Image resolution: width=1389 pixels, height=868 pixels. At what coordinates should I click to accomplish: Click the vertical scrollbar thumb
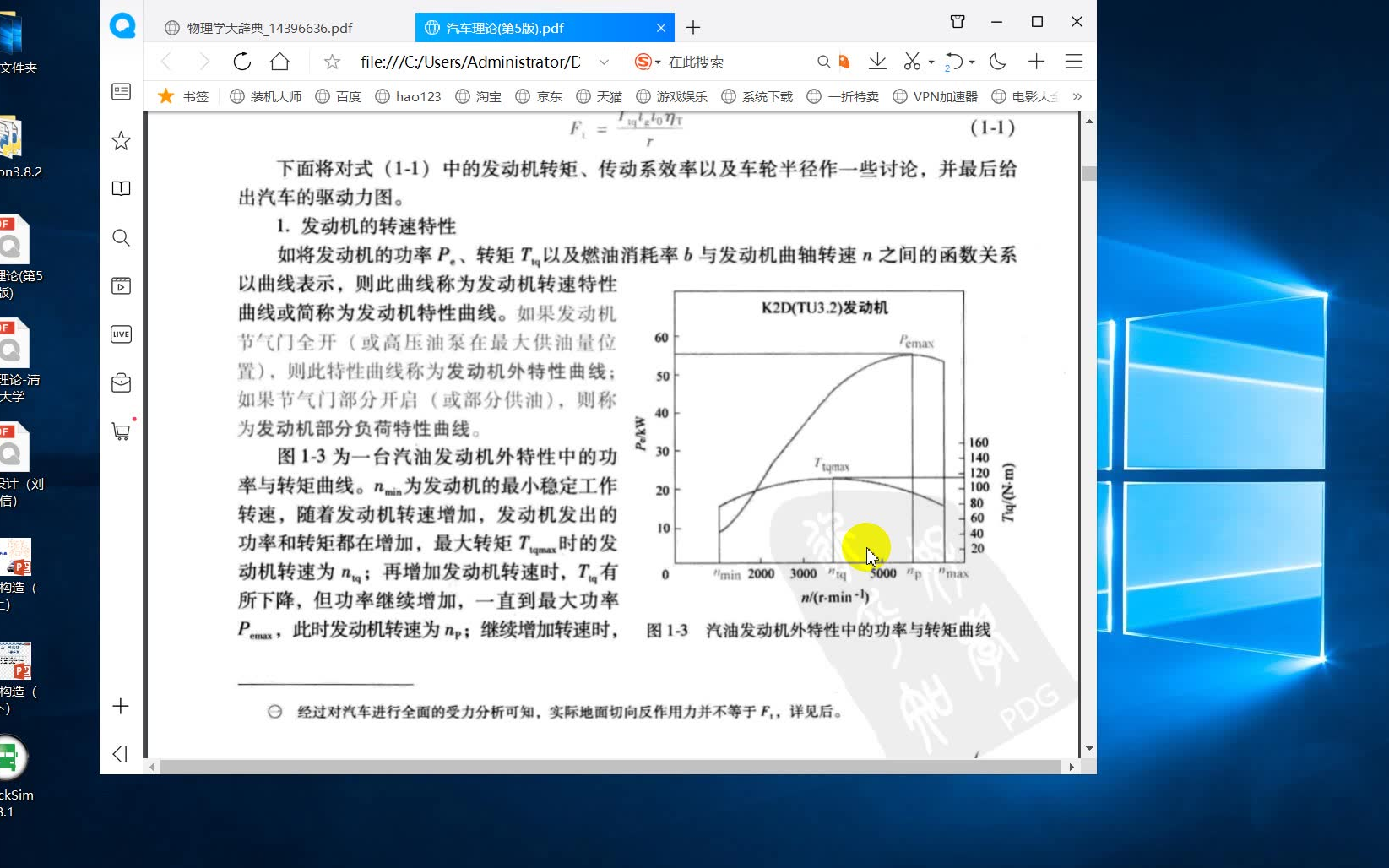pos(1089,173)
